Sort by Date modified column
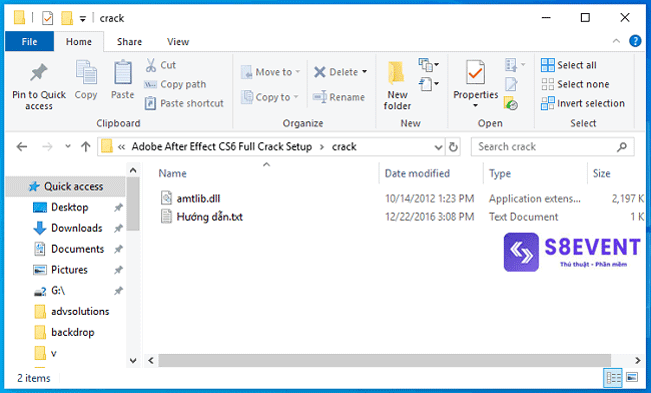 (x=417, y=173)
